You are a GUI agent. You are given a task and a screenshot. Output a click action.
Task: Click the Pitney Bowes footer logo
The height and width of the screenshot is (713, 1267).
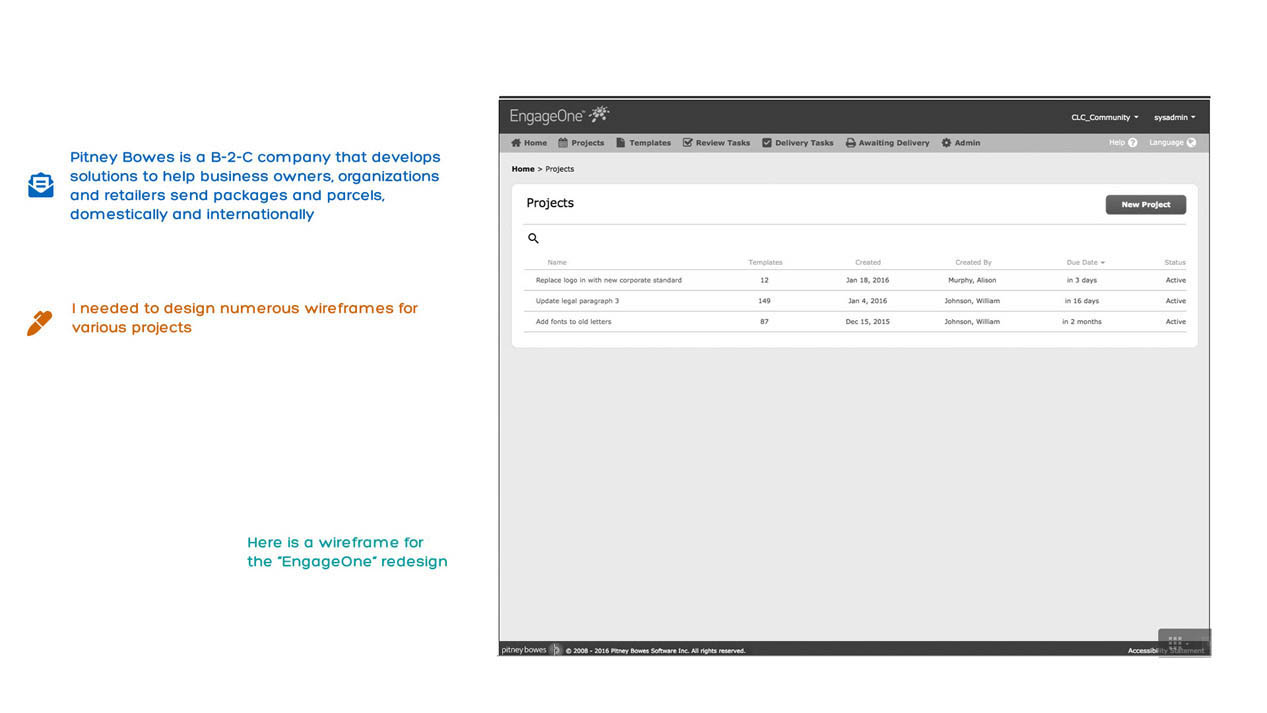(x=524, y=650)
